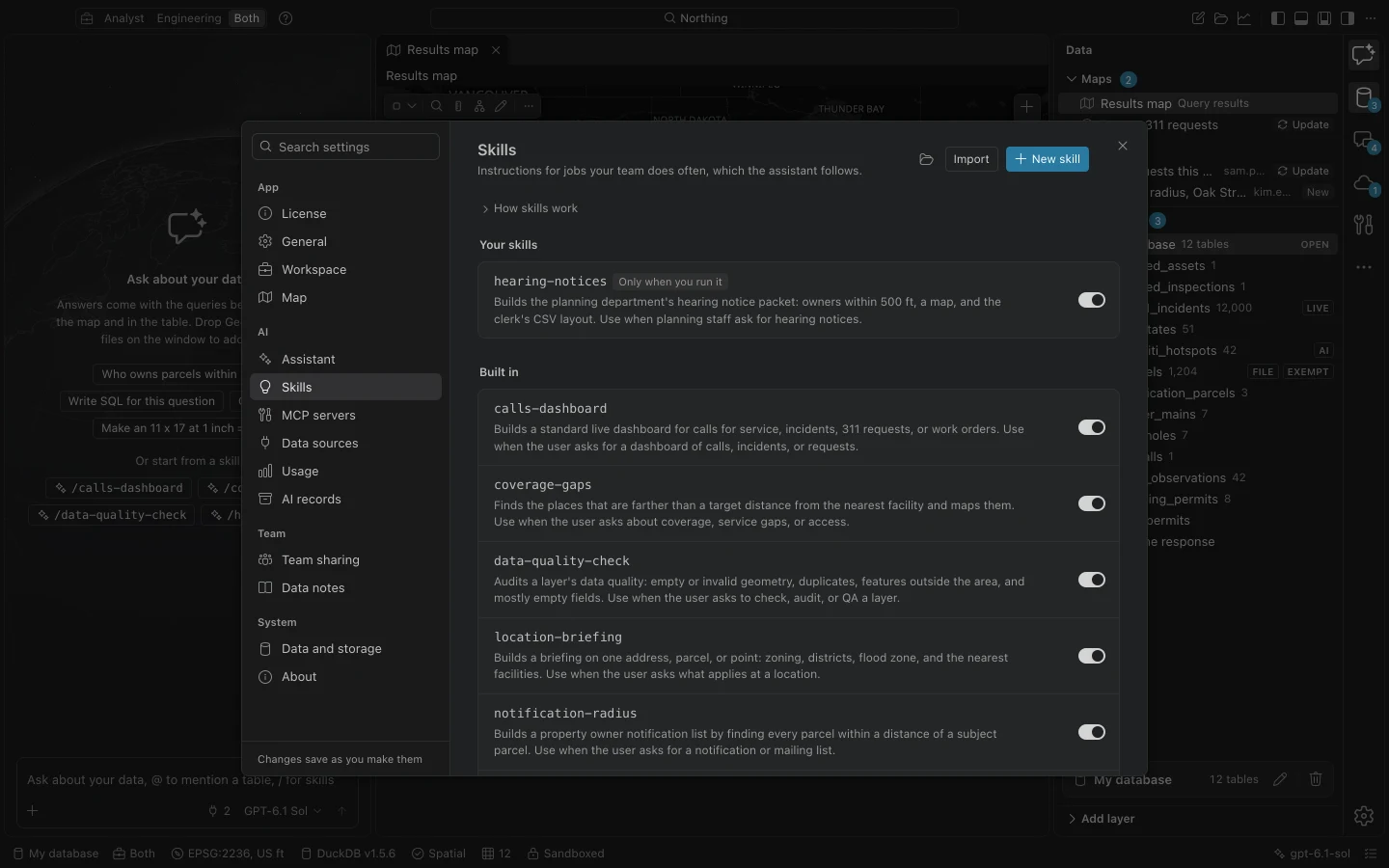
Task: Click the Search settings field
Action: tap(345, 147)
